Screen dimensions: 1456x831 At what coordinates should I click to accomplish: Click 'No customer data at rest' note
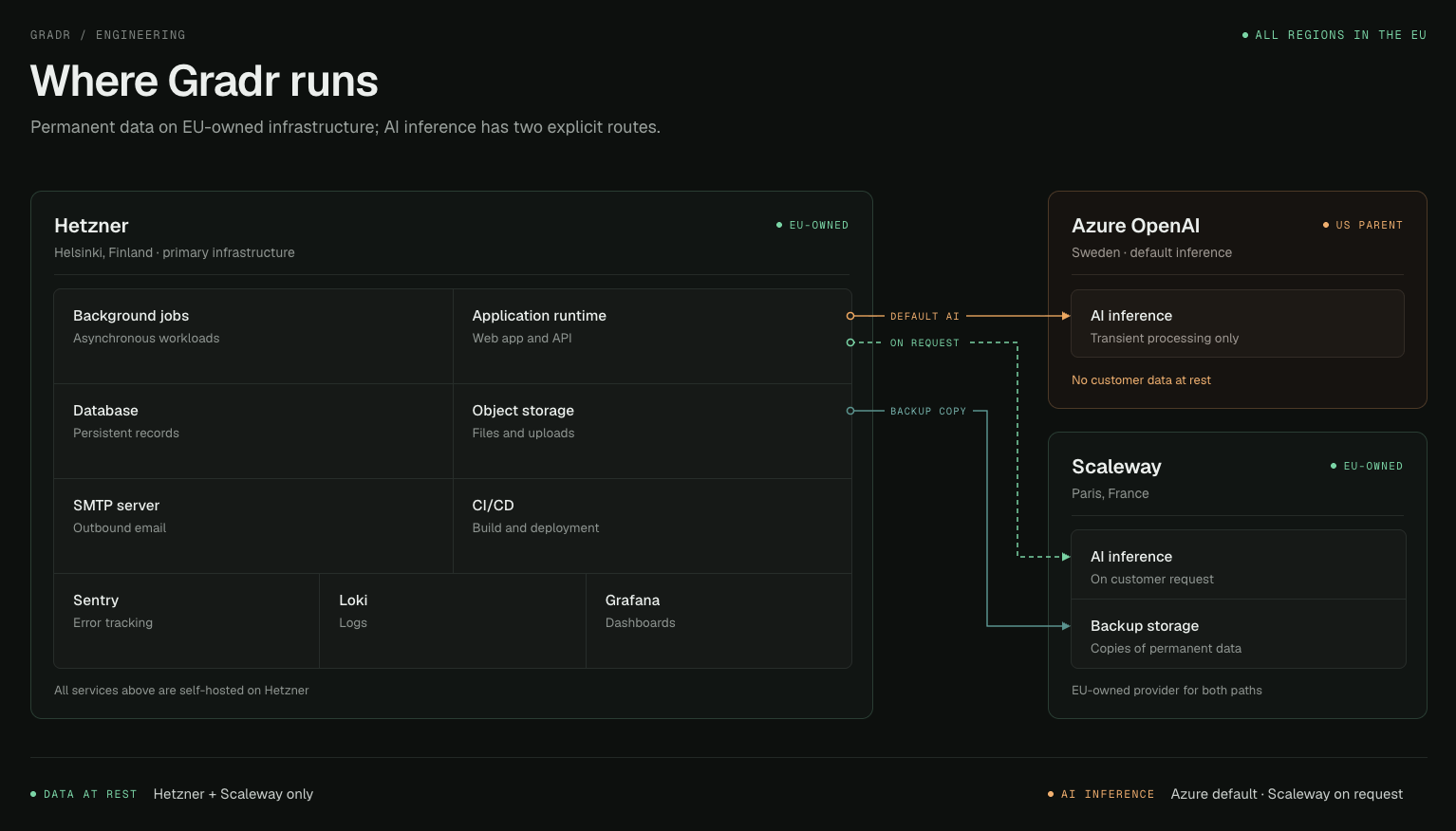[x=1141, y=379]
